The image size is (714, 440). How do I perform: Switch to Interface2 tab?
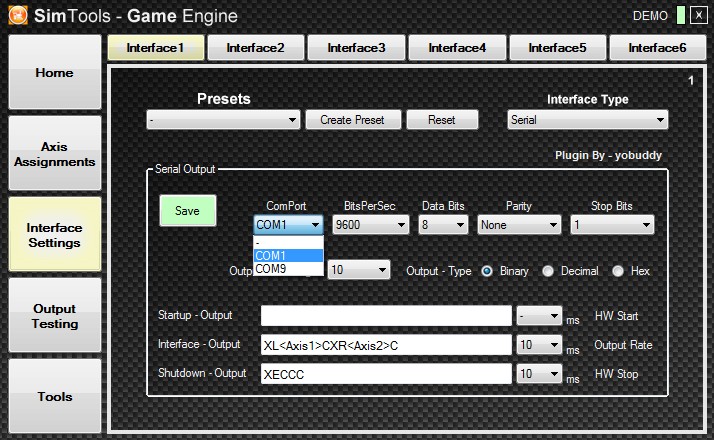(x=255, y=48)
